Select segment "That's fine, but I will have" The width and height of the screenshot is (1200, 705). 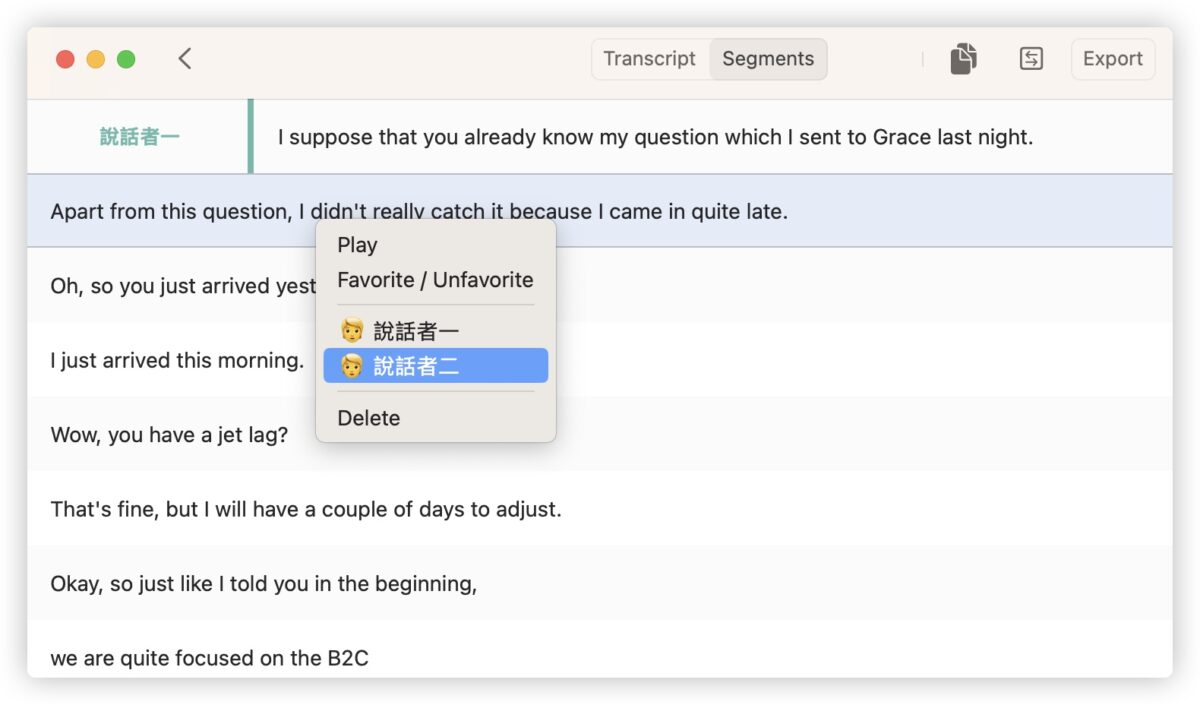click(600, 509)
